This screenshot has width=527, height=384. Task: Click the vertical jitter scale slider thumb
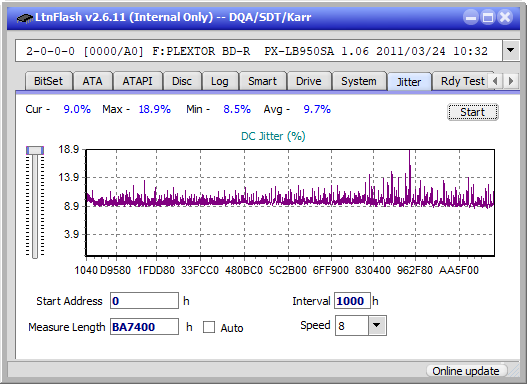pos(35,150)
